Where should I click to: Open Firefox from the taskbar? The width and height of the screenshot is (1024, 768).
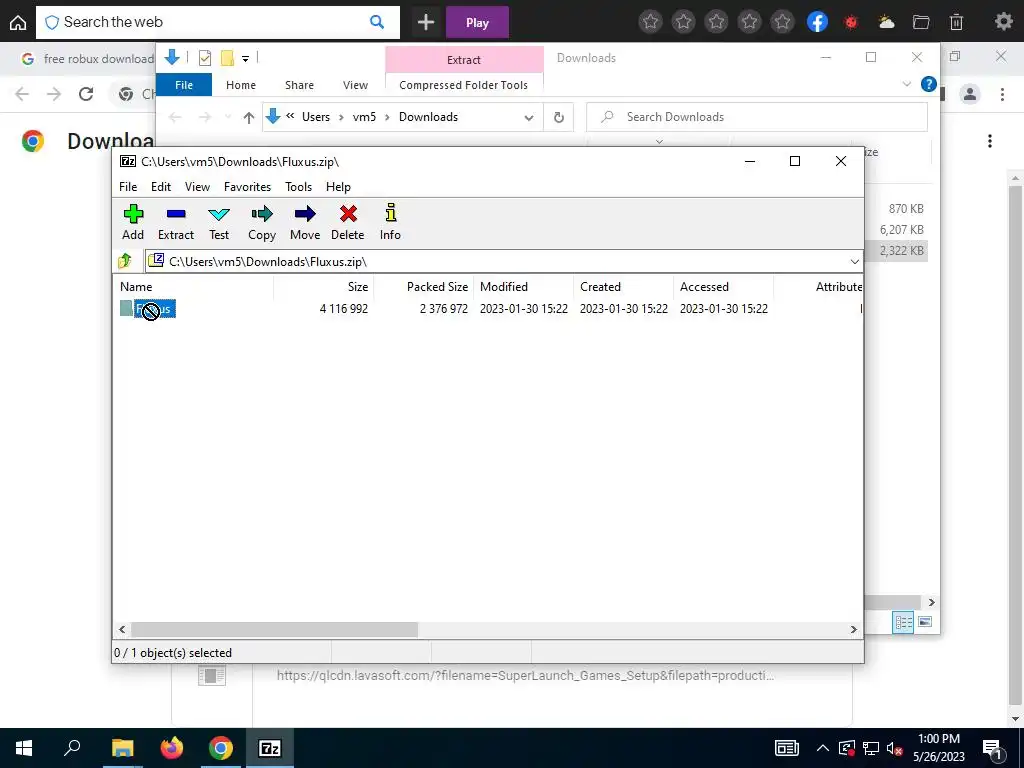[172, 748]
